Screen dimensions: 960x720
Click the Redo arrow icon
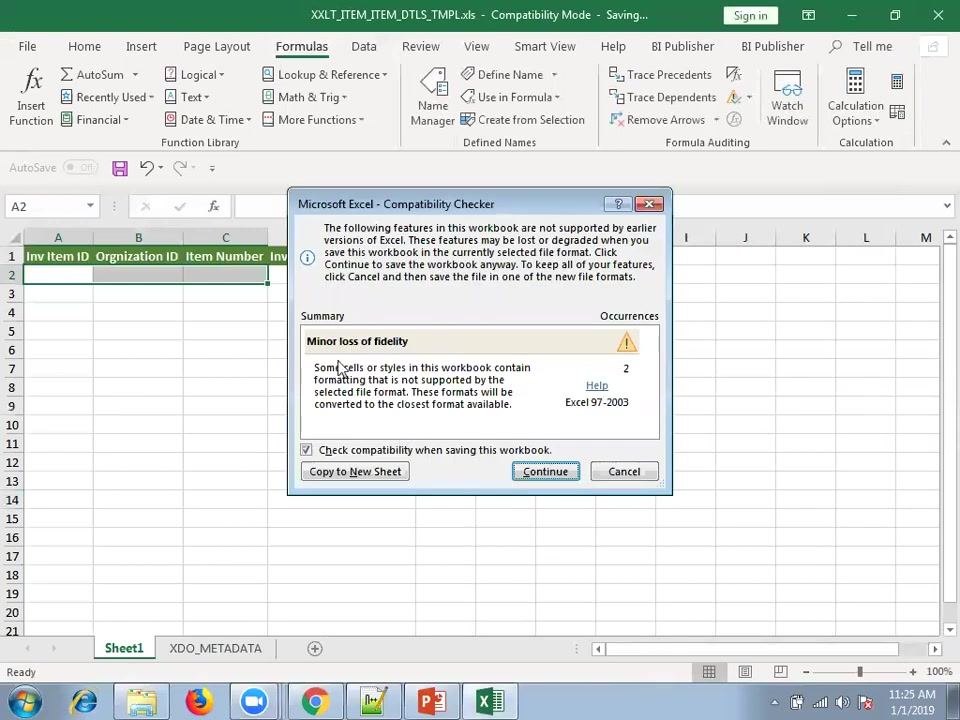179,167
